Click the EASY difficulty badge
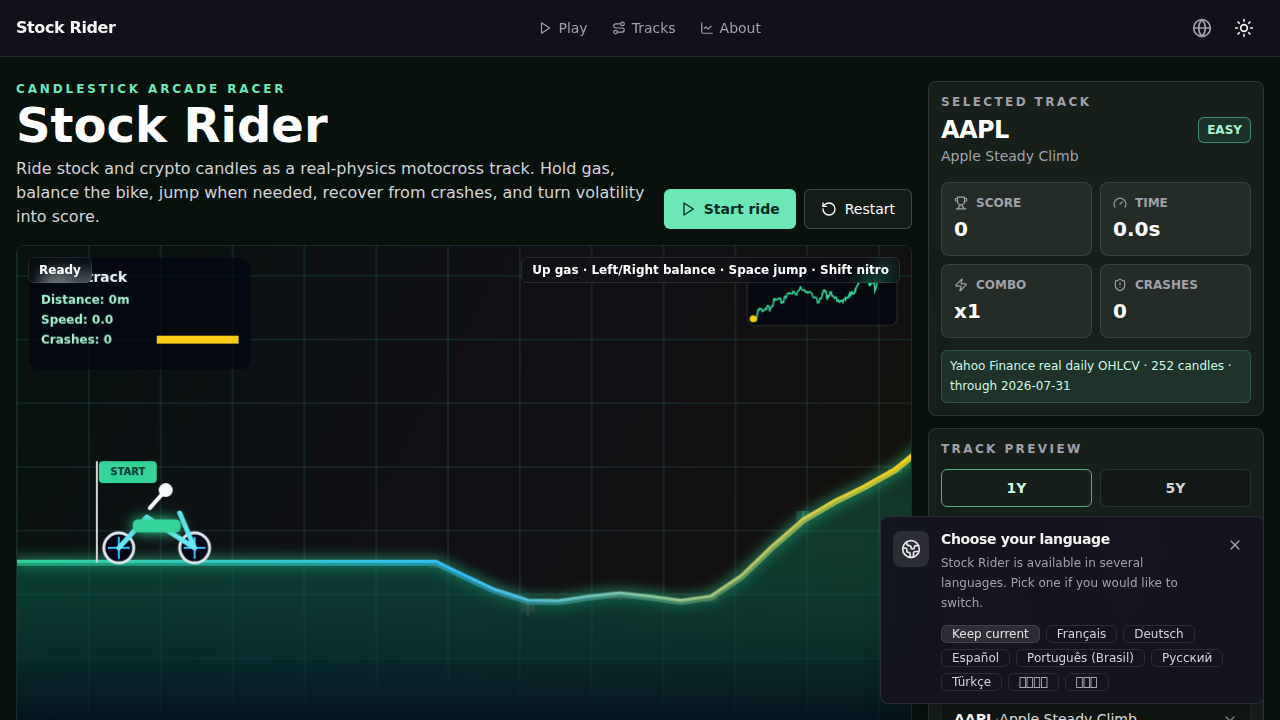Image resolution: width=1280 pixels, height=720 pixels. pos(1224,130)
